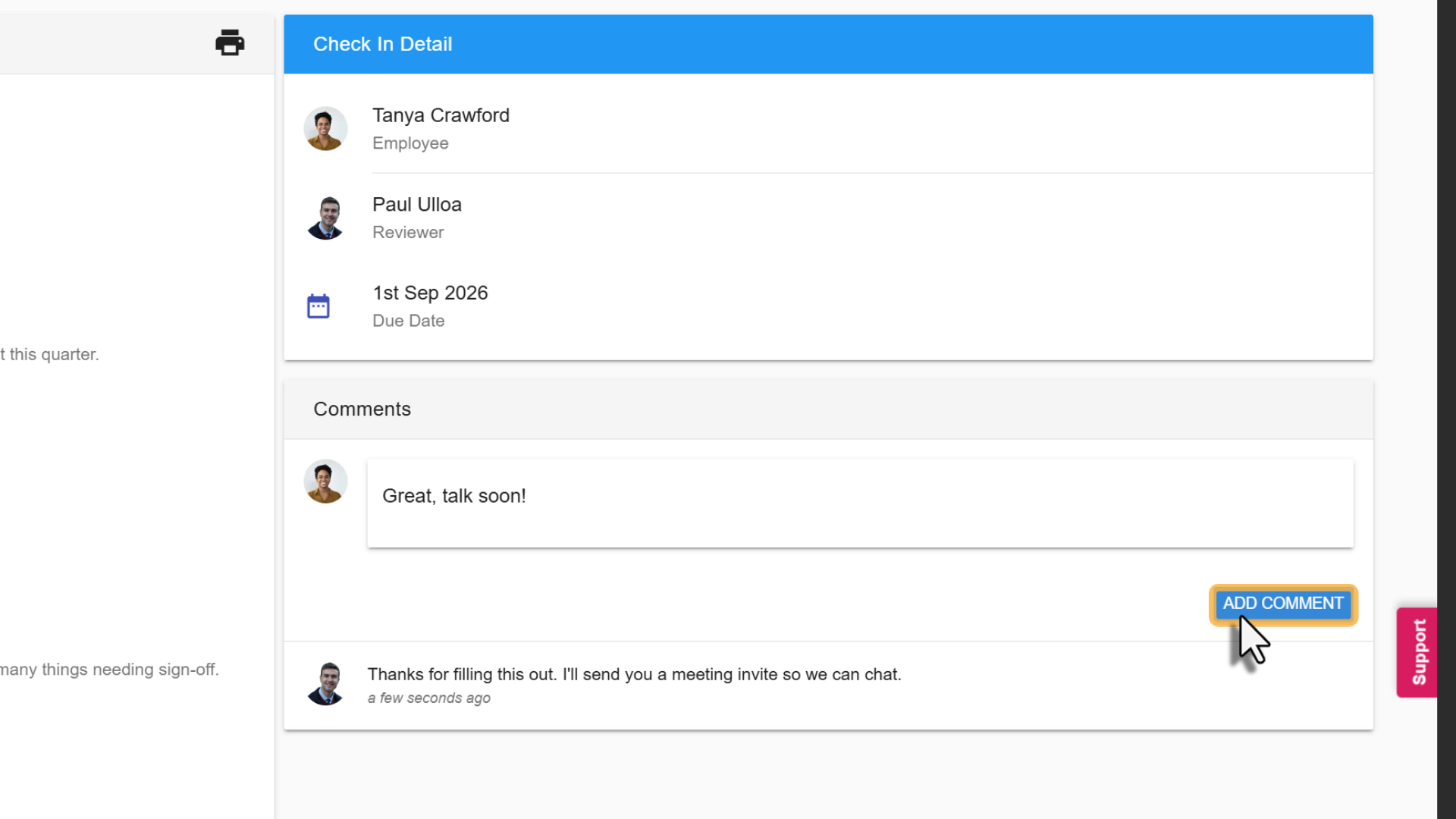Click the Reviewer role label
The image size is (1456, 819).
pyautogui.click(x=408, y=233)
